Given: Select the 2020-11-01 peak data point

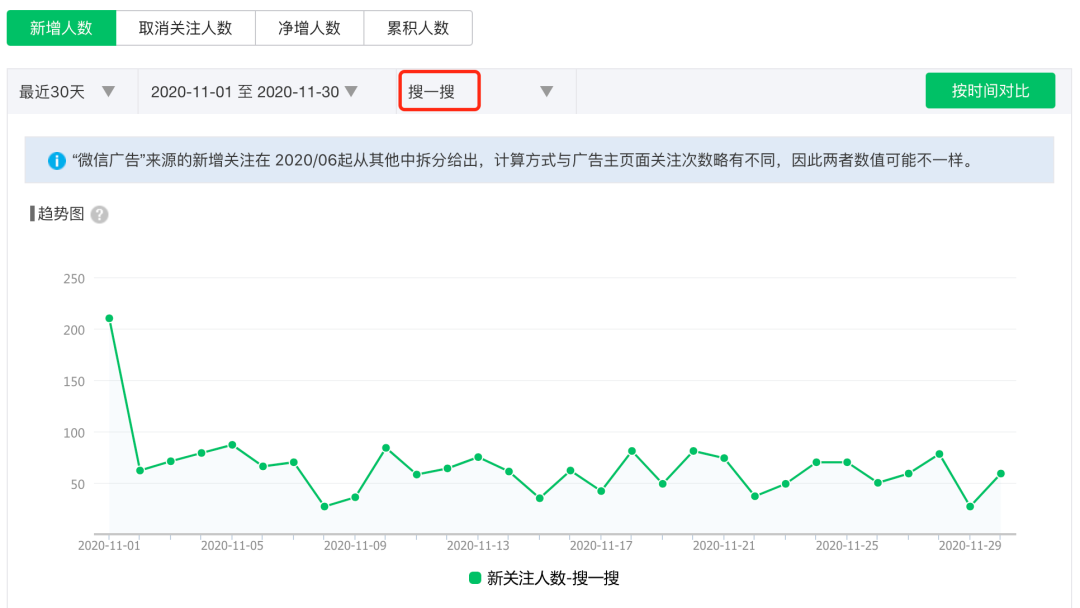Looking at the screenshot, I should click(x=109, y=318).
